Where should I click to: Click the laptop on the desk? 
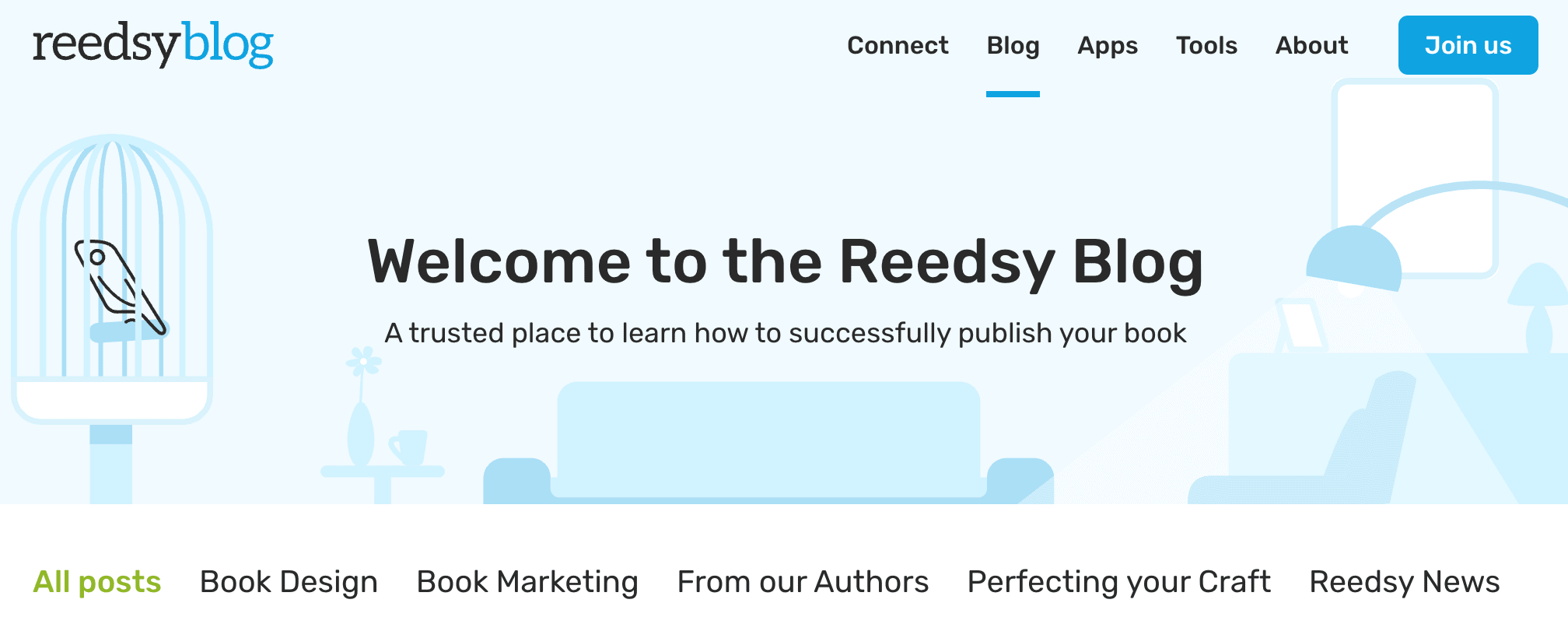[1300, 324]
